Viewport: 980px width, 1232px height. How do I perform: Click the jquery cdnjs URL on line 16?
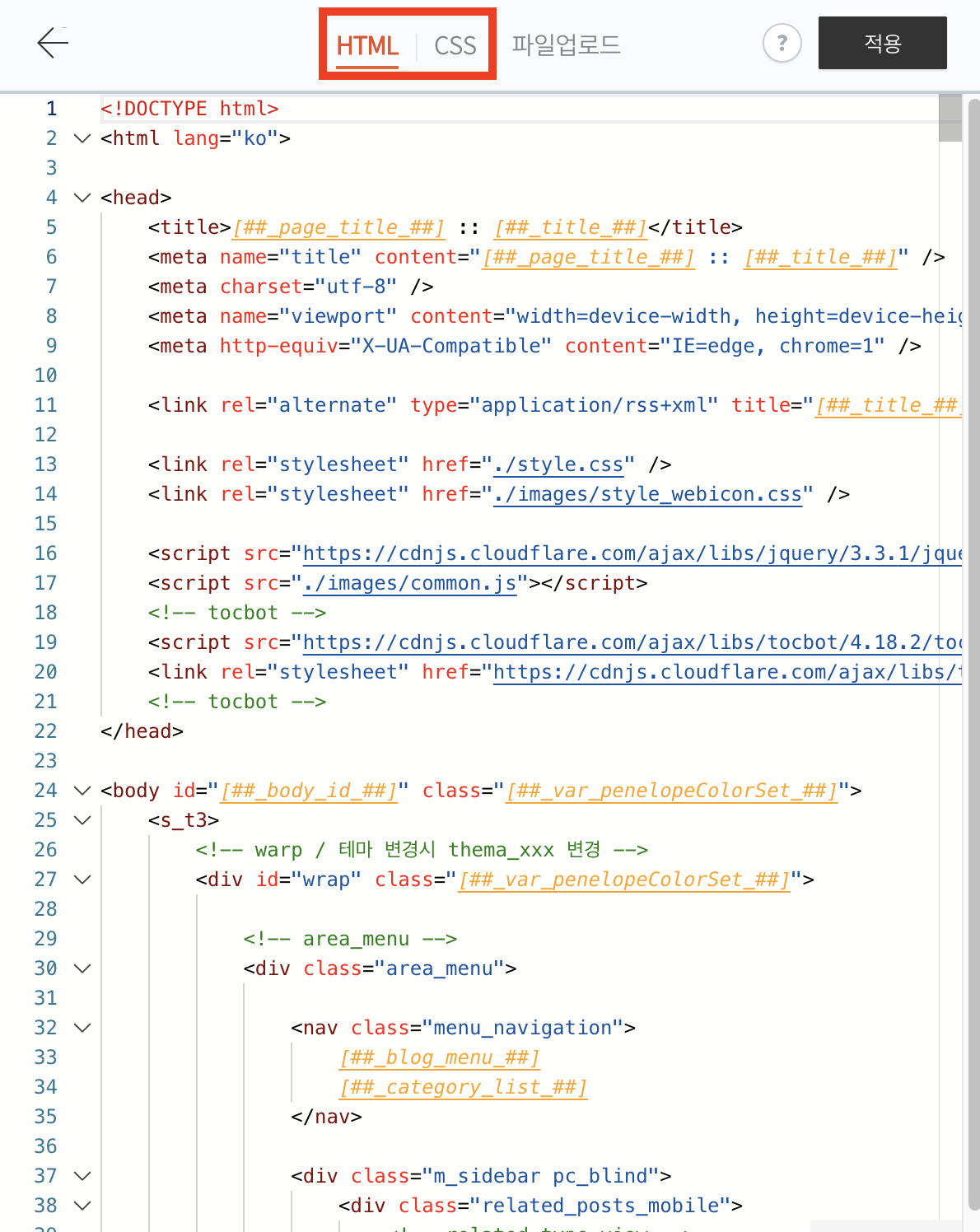point(632,553)
